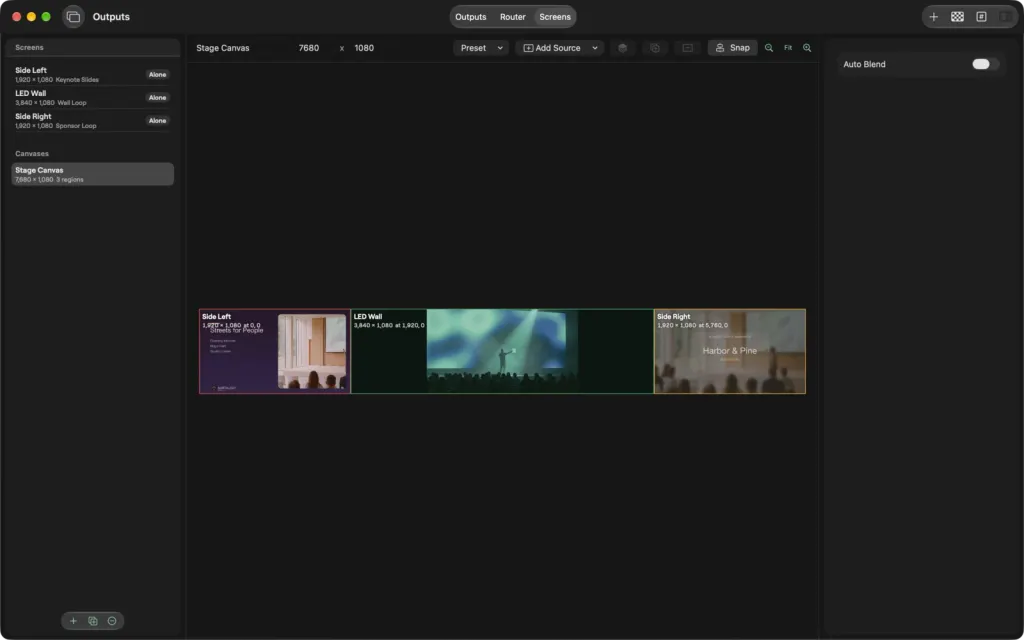1024x640 pixels.
Task: Switch to the Screens tab
Action: [x=554, y=17]
